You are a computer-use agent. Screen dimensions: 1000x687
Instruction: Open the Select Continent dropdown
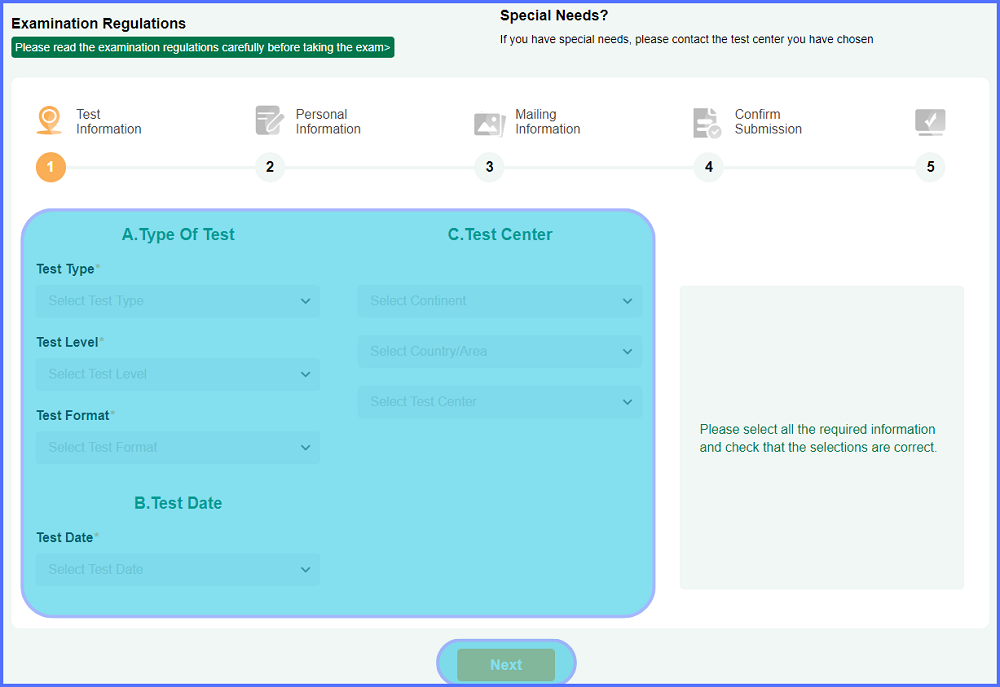pyautogui.click(x=500, y=301)
